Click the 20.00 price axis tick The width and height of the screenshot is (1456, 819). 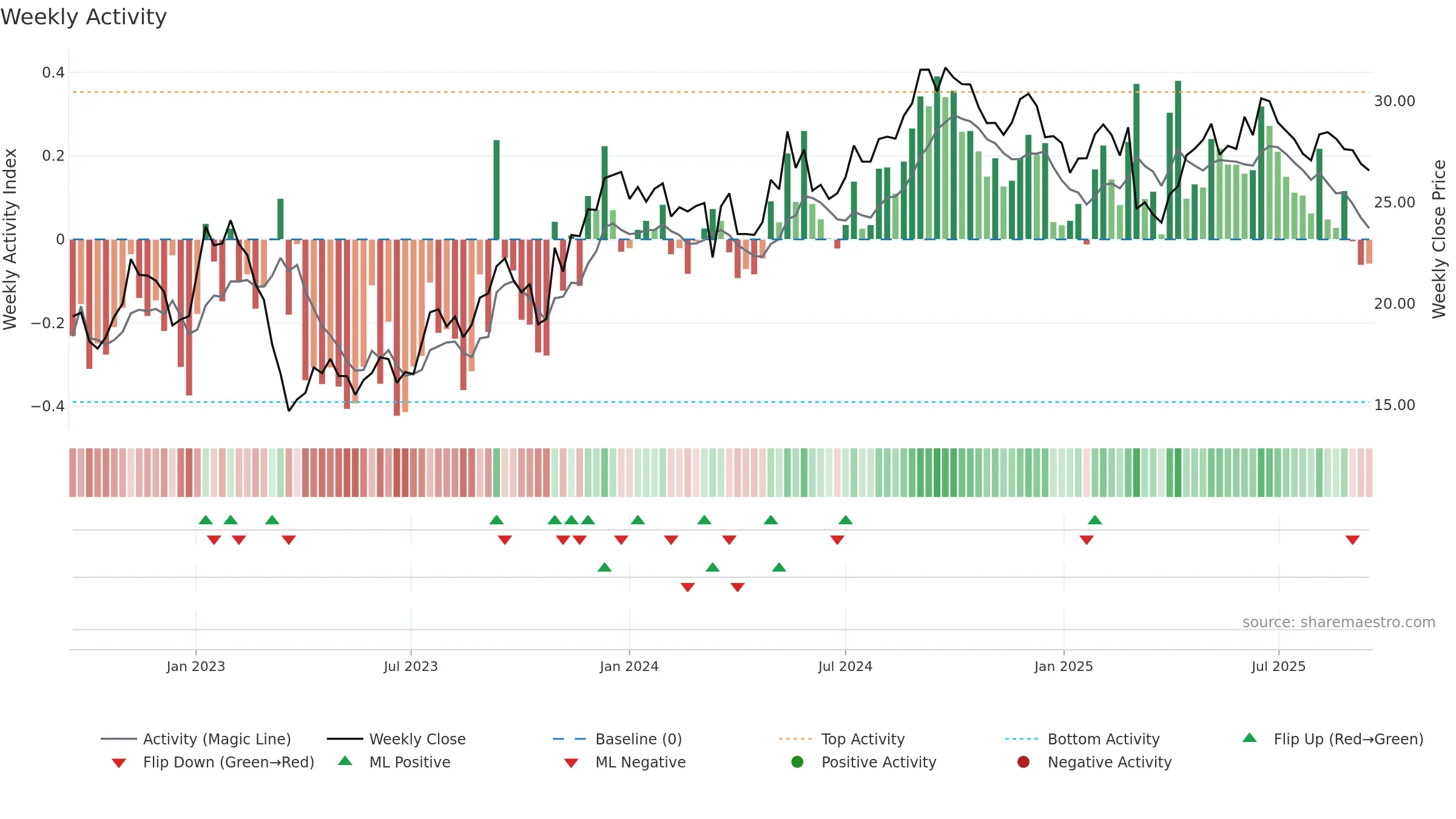(1395, 303)
